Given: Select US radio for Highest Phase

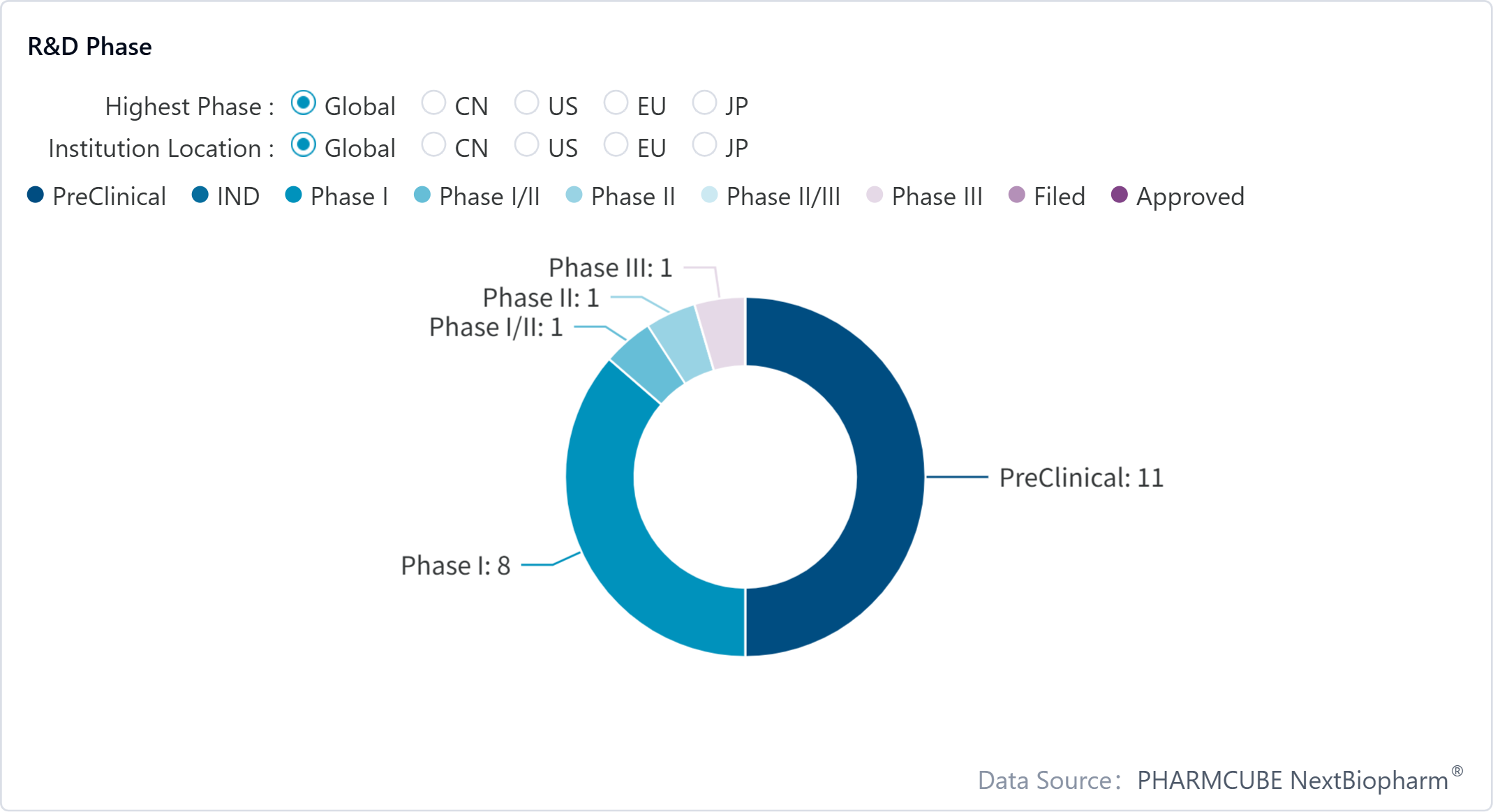Looking at the screenshot, I should pos(526,103).
